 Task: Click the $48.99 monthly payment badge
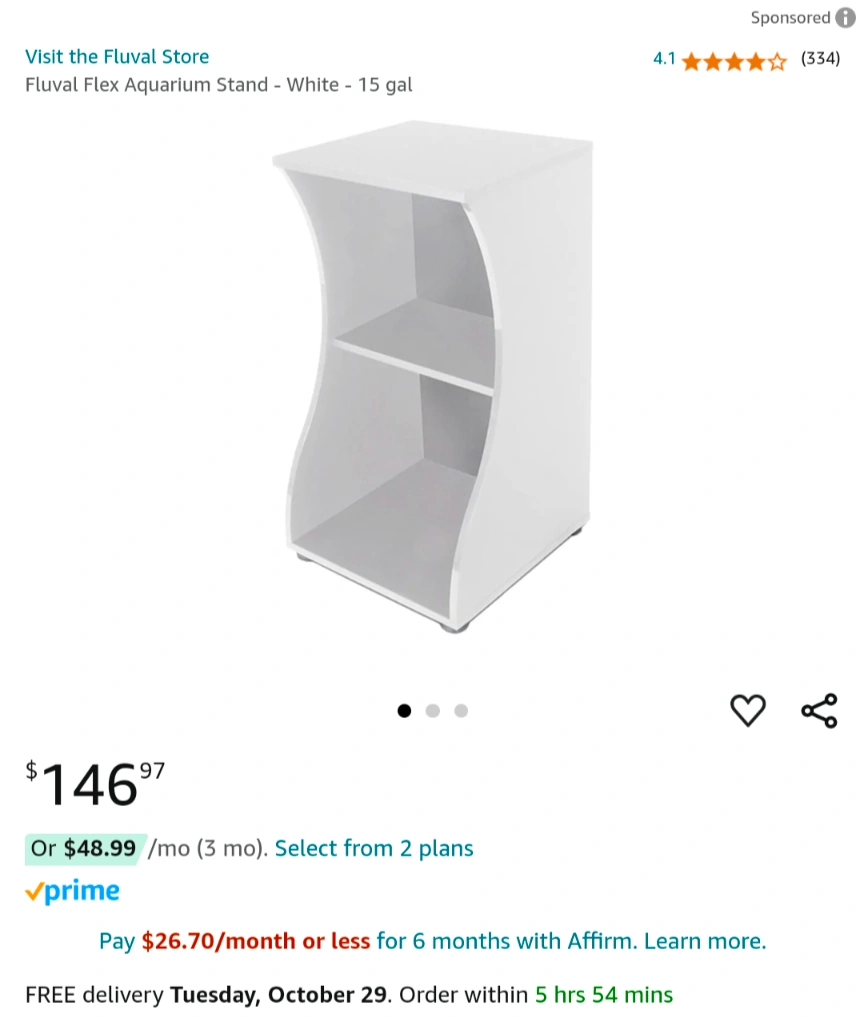[85, 849]
